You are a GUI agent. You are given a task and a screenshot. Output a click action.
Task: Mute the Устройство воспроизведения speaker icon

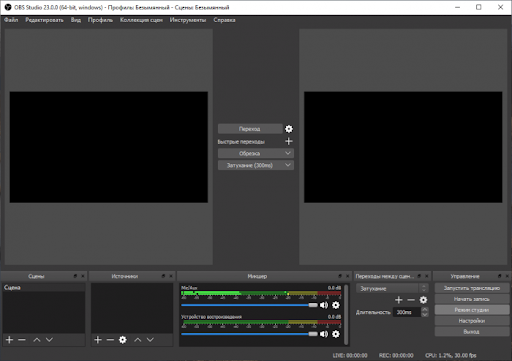coord(324,334)
